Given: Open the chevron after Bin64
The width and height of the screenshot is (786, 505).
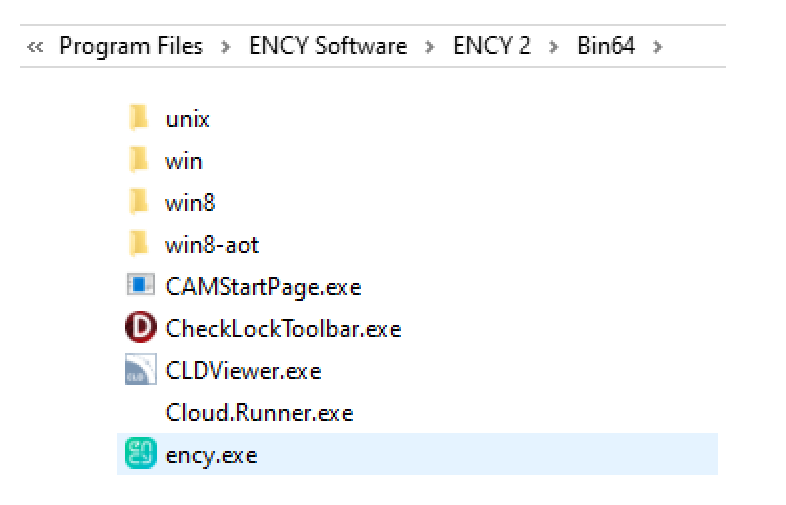Looking at the screenshot, I should (x=657, y=47).
